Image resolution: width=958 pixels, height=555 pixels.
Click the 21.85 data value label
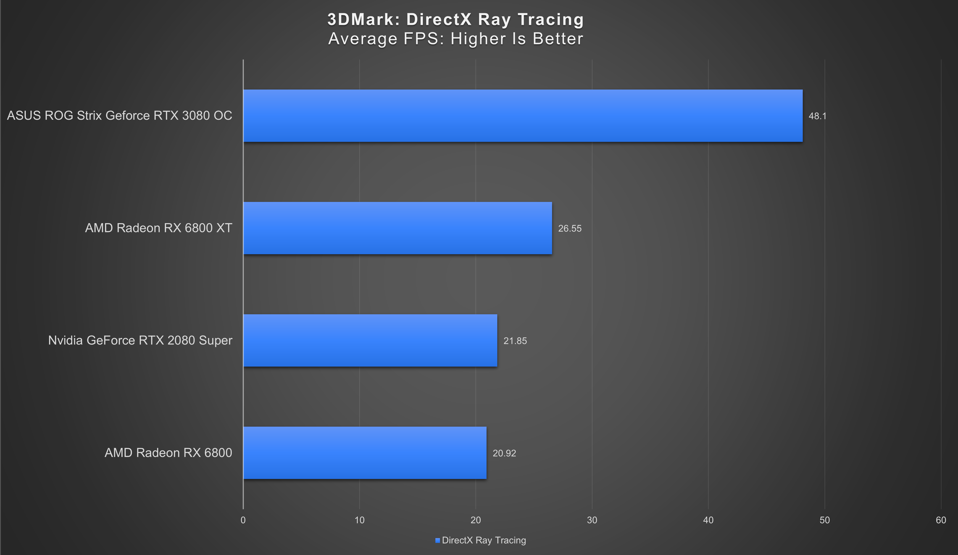point(515,341)
